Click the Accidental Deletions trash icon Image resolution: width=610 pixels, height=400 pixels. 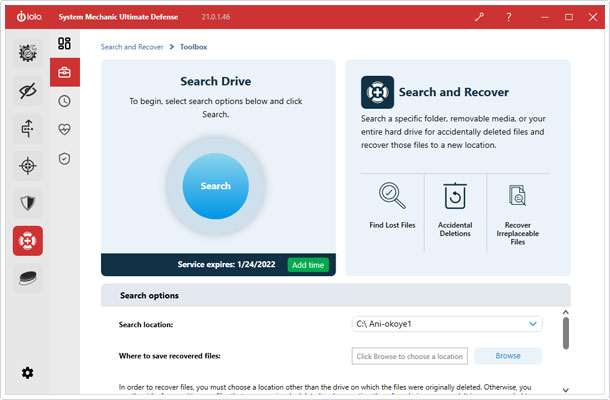455,196
